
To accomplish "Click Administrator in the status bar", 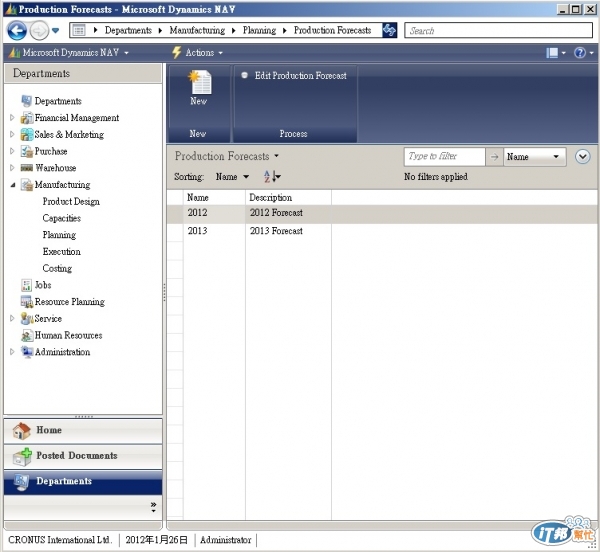I will 225,540.
